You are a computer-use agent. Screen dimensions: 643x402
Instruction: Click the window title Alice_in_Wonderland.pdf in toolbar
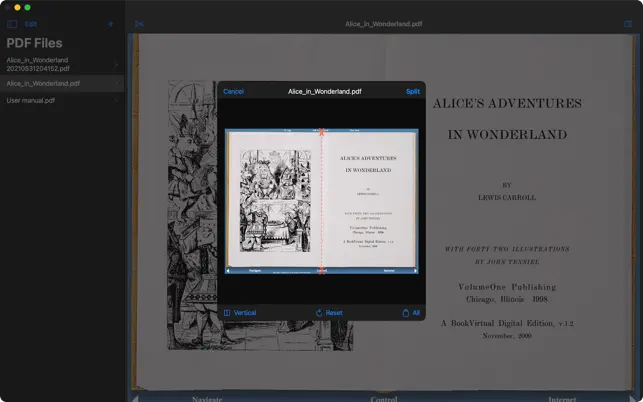click(x=383, y=24)
